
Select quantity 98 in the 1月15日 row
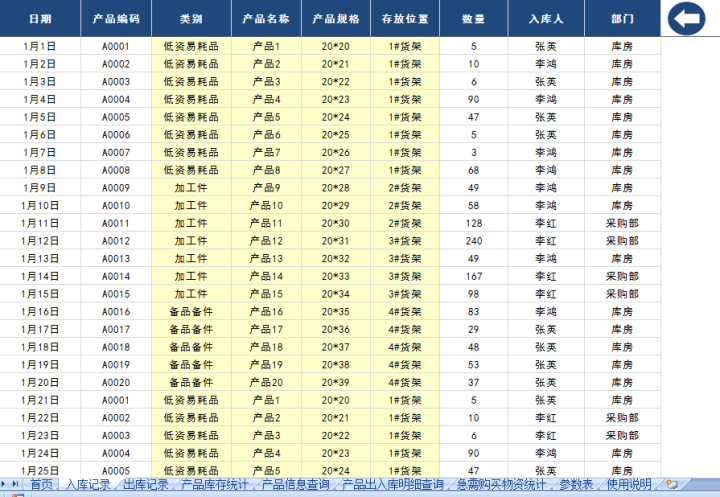(474, 294)
